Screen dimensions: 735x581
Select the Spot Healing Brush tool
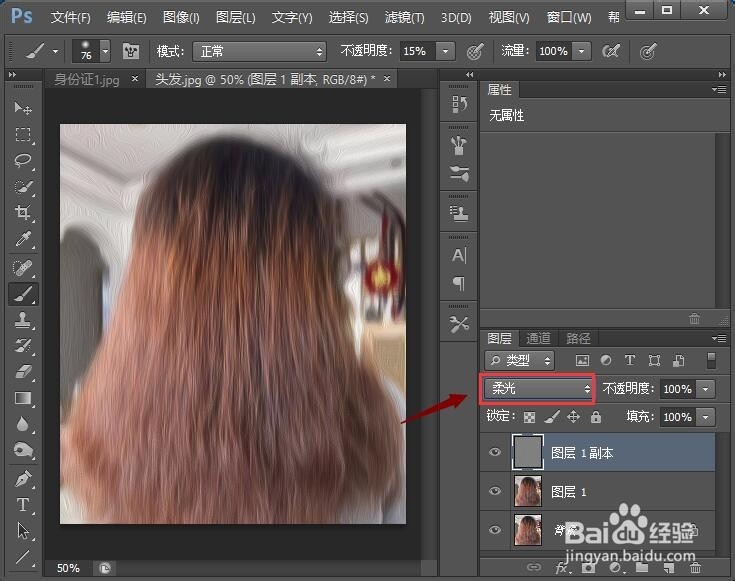22,268
